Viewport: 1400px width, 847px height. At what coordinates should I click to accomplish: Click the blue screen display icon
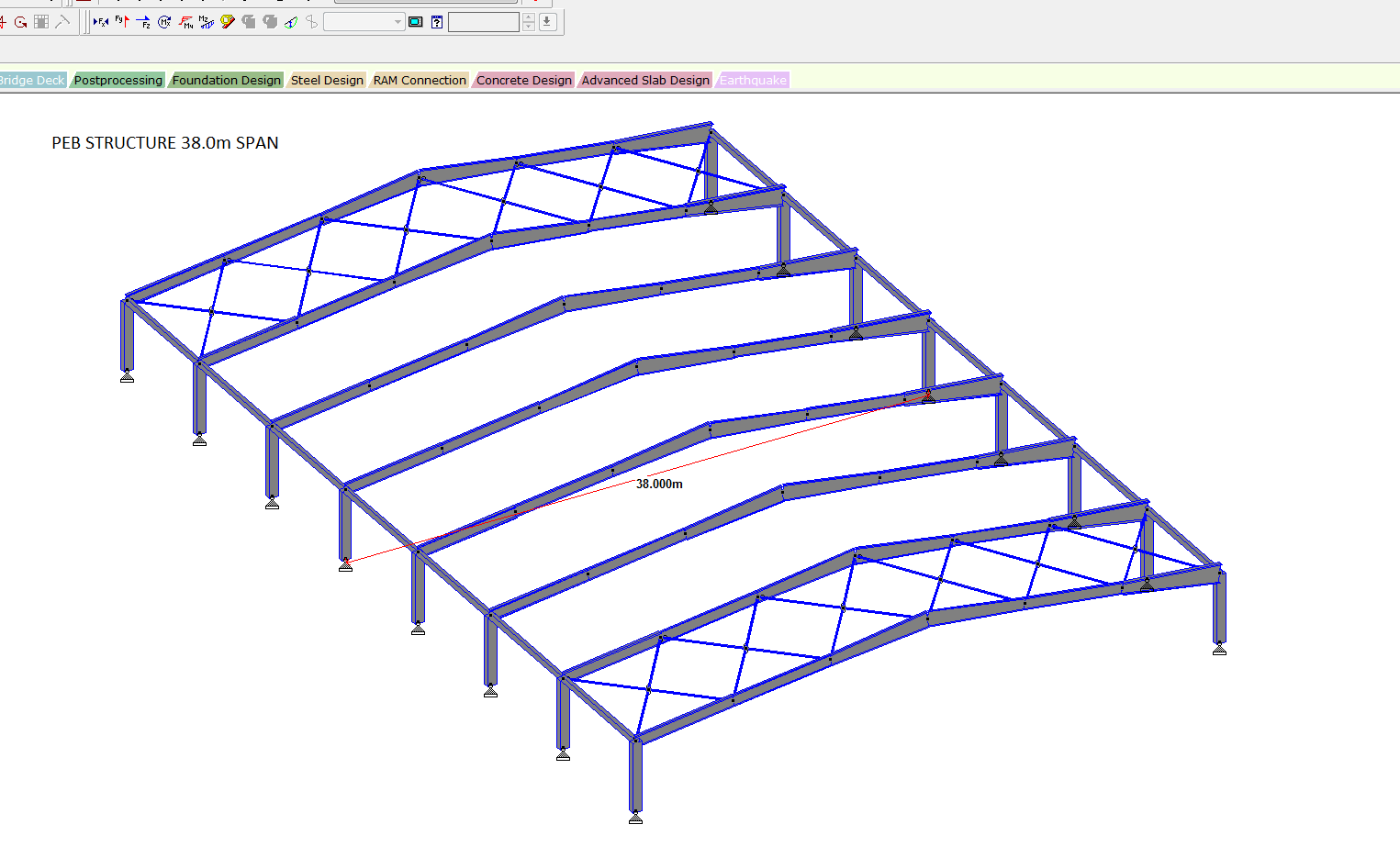click(416, 22)
